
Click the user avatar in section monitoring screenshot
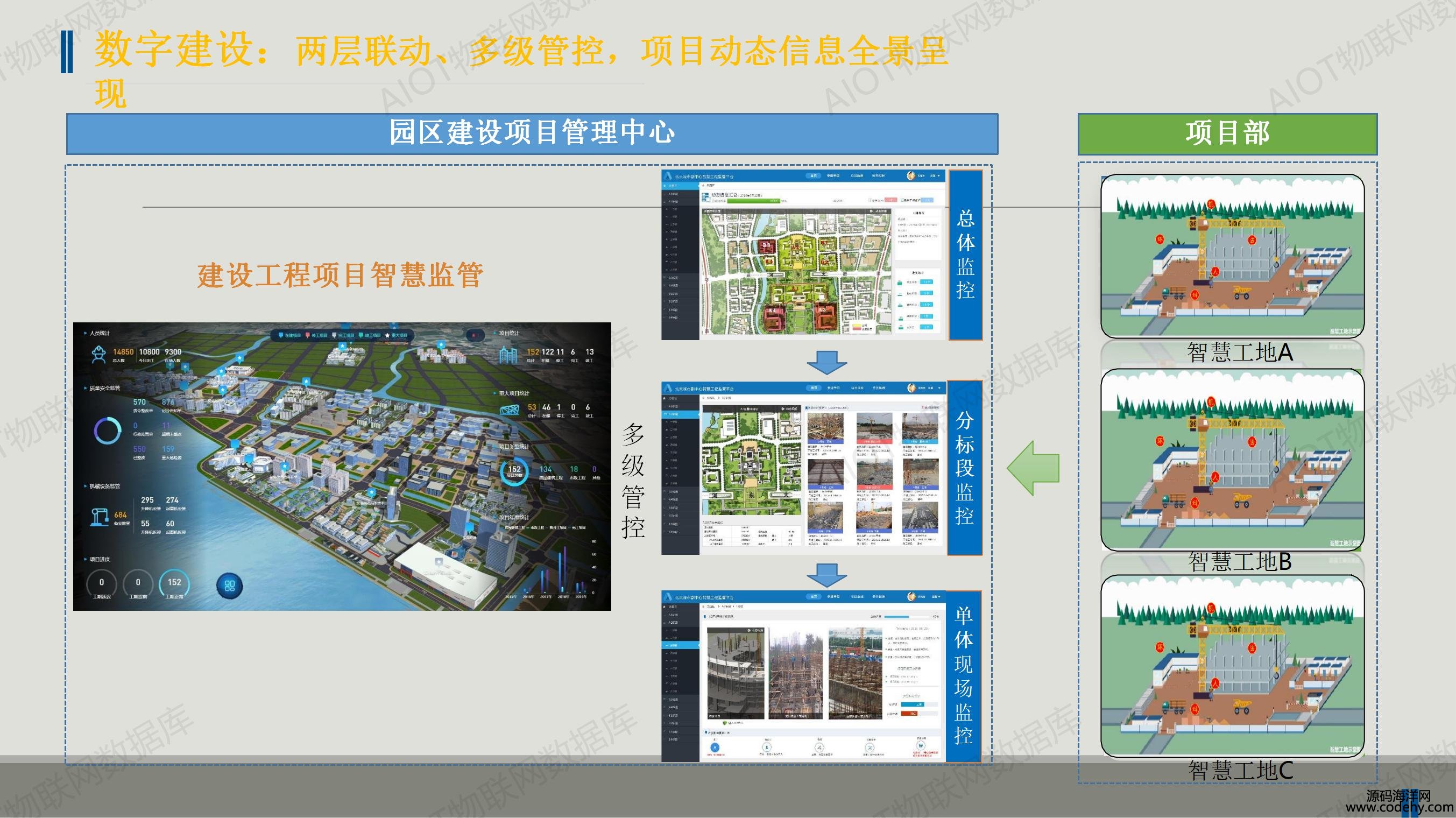coord(910,388)
